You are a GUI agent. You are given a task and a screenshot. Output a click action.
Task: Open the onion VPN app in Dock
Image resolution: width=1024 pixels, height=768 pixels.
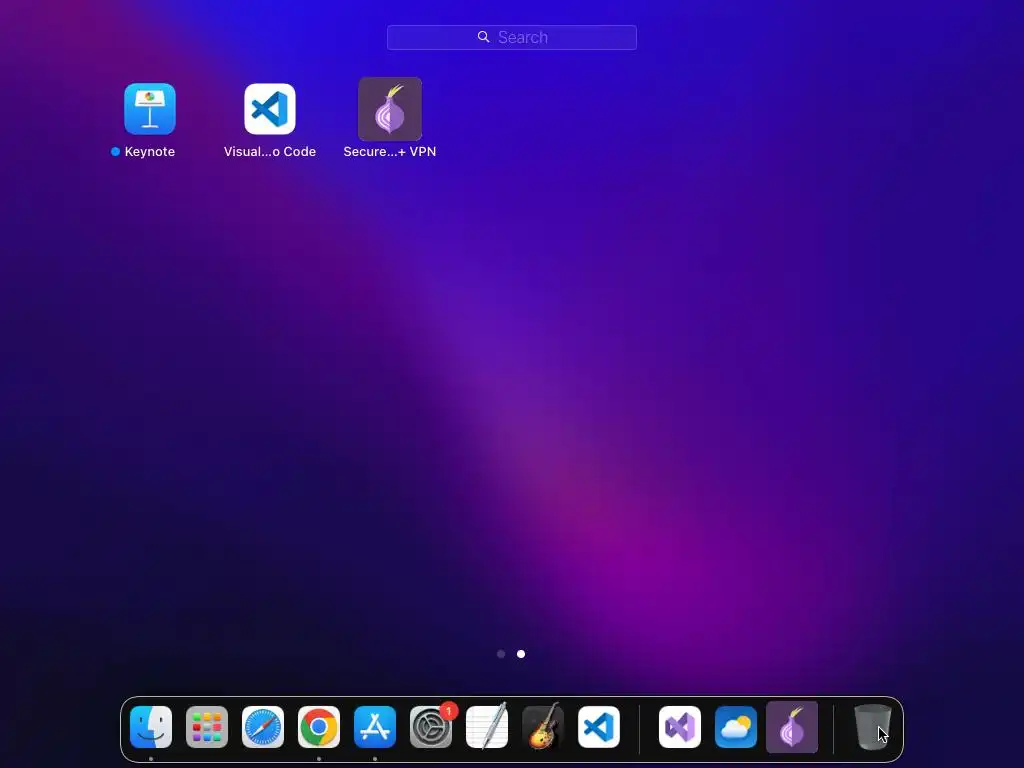pyautogui.click(x=792, y=727)
